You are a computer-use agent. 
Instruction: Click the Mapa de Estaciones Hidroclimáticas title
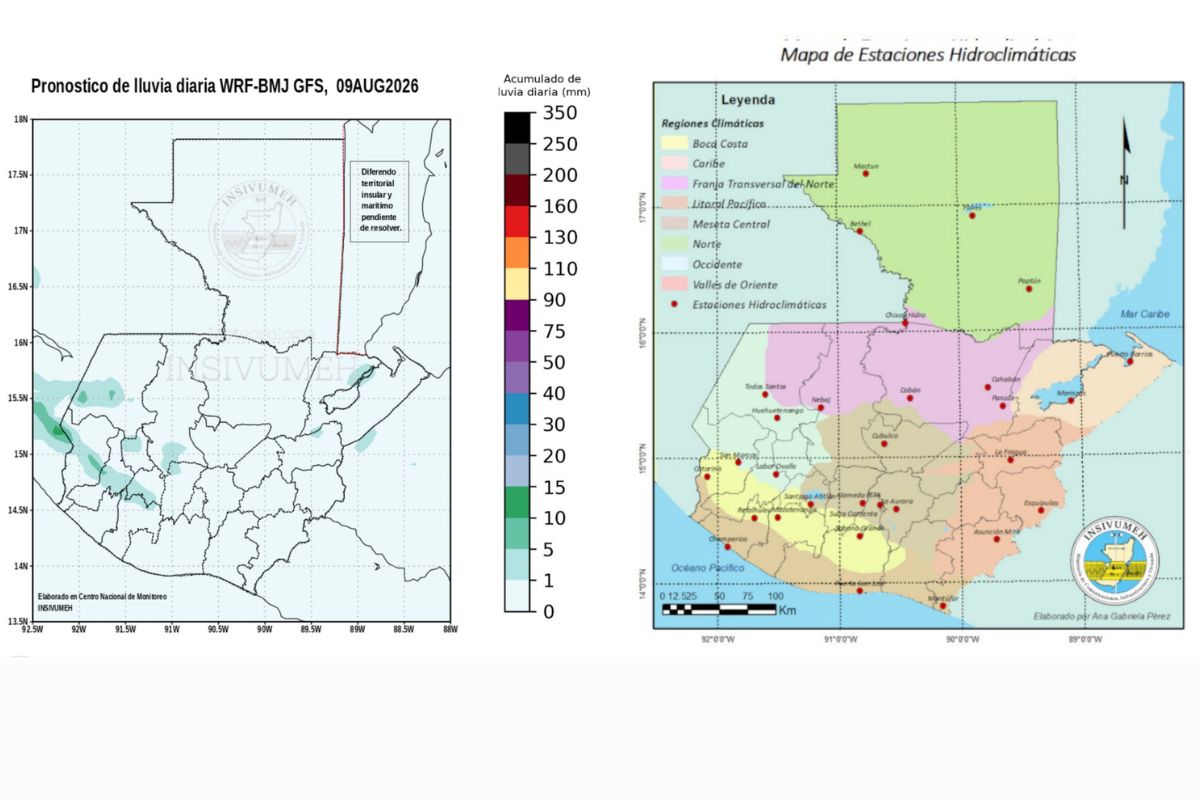coord(928,54)
